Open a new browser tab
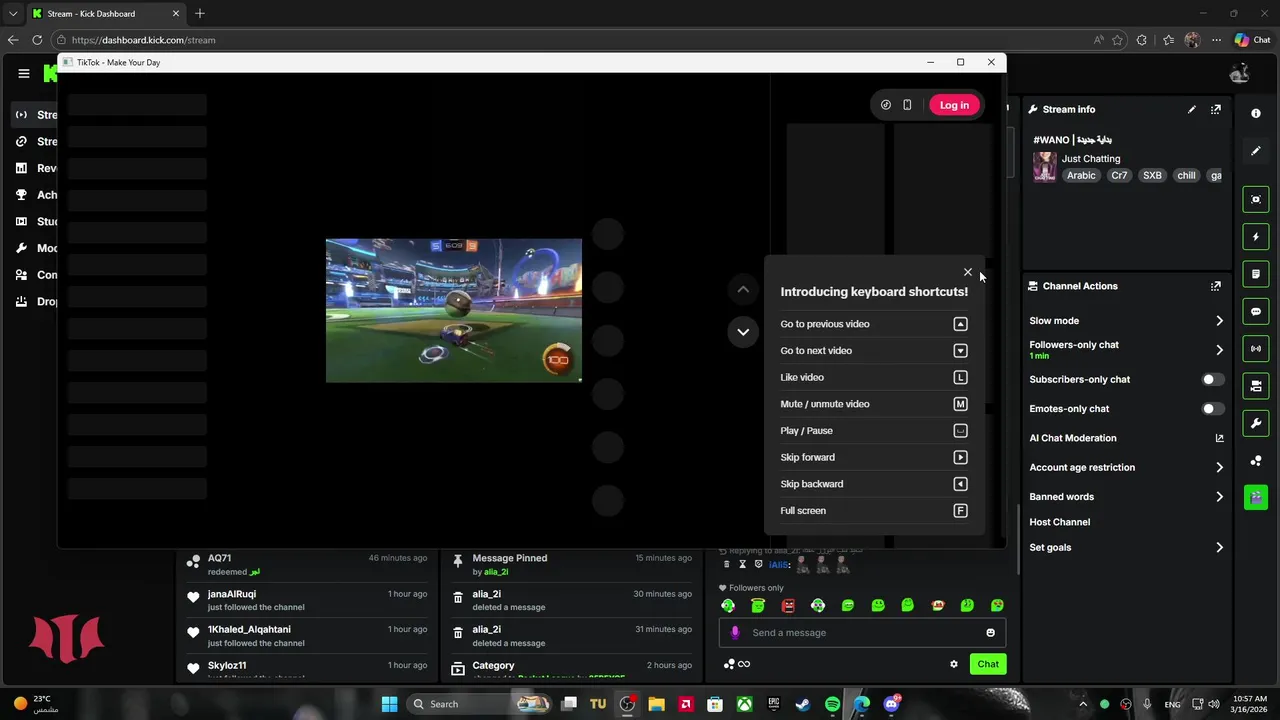Viewport: 1280px width, 720px height. tap(200, 14)
